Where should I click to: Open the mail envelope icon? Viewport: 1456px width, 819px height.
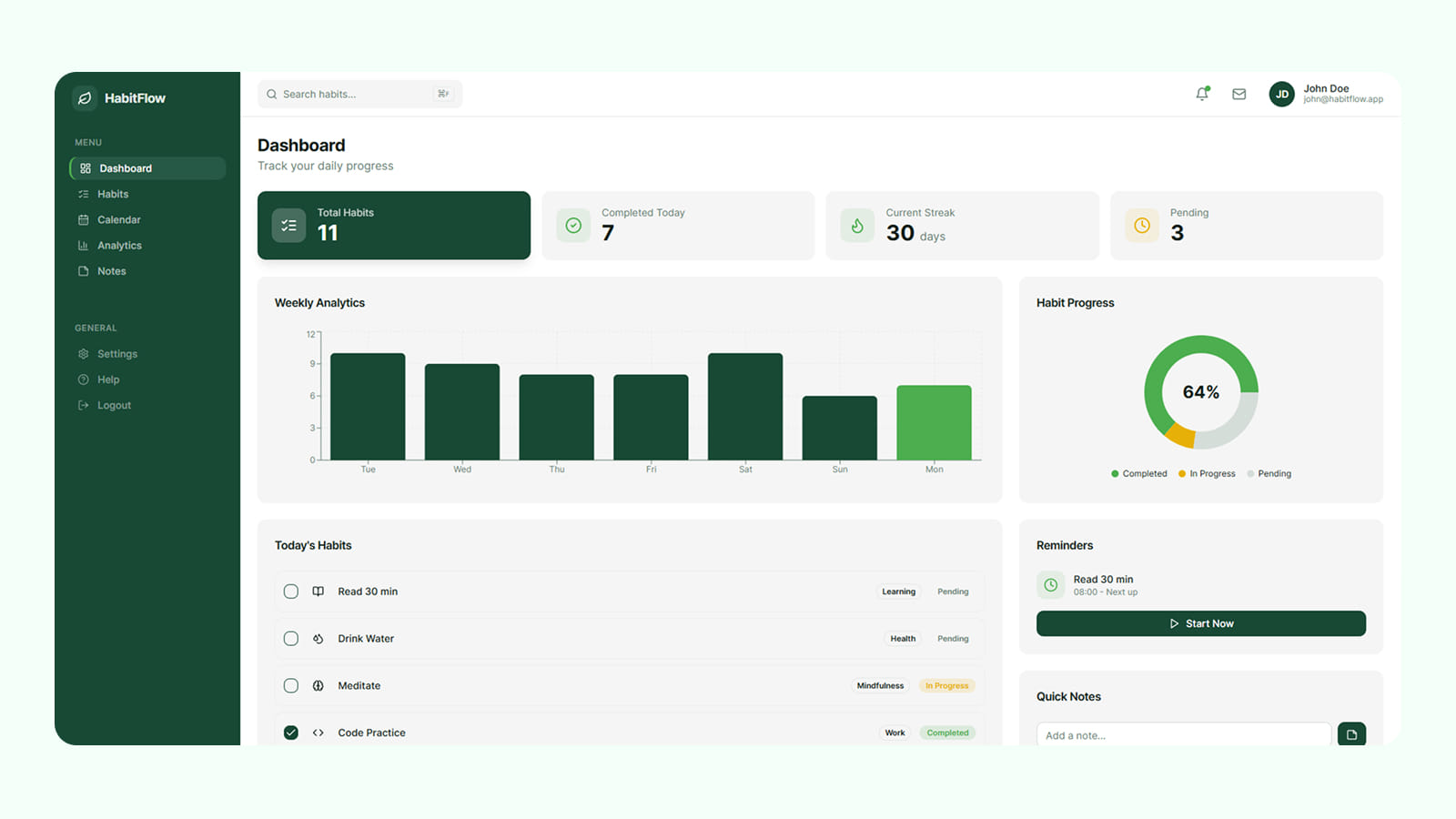point(1239,94)
